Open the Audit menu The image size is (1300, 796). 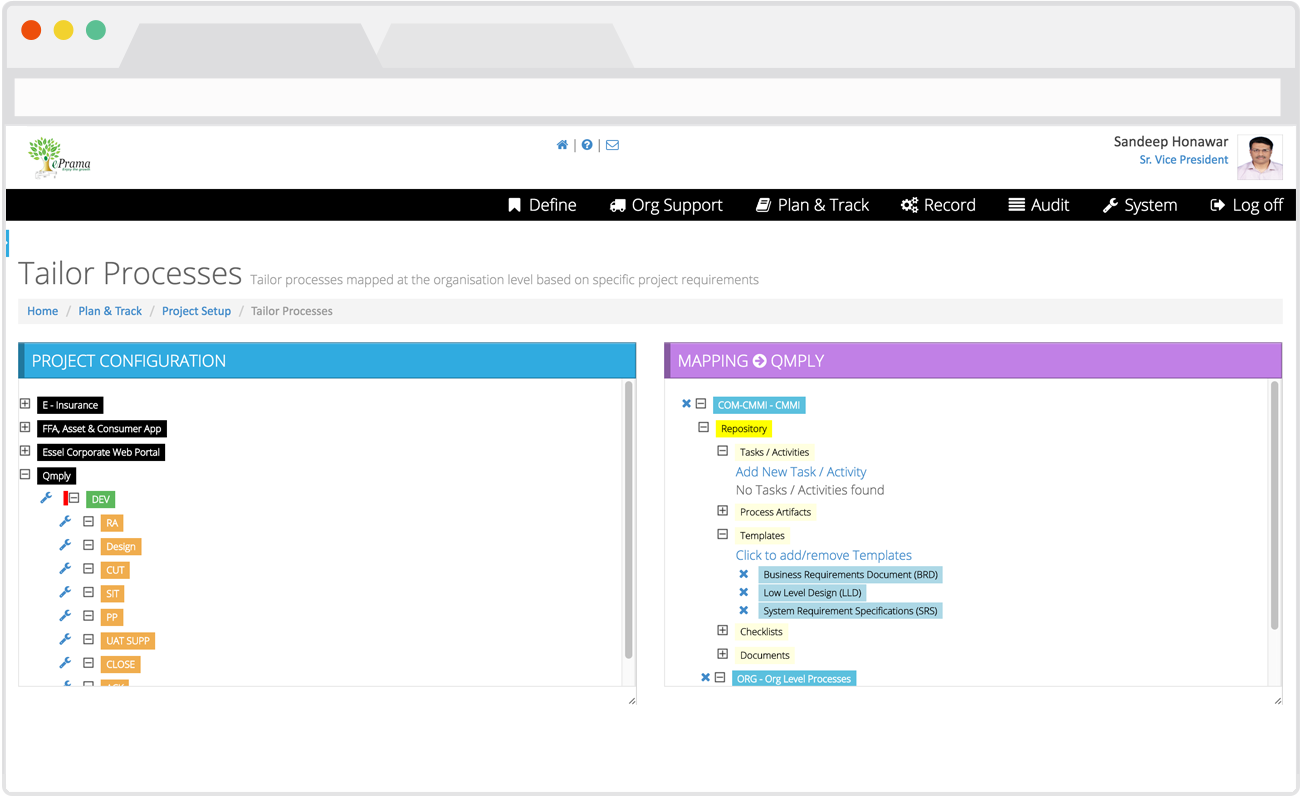coord(1038,205)
